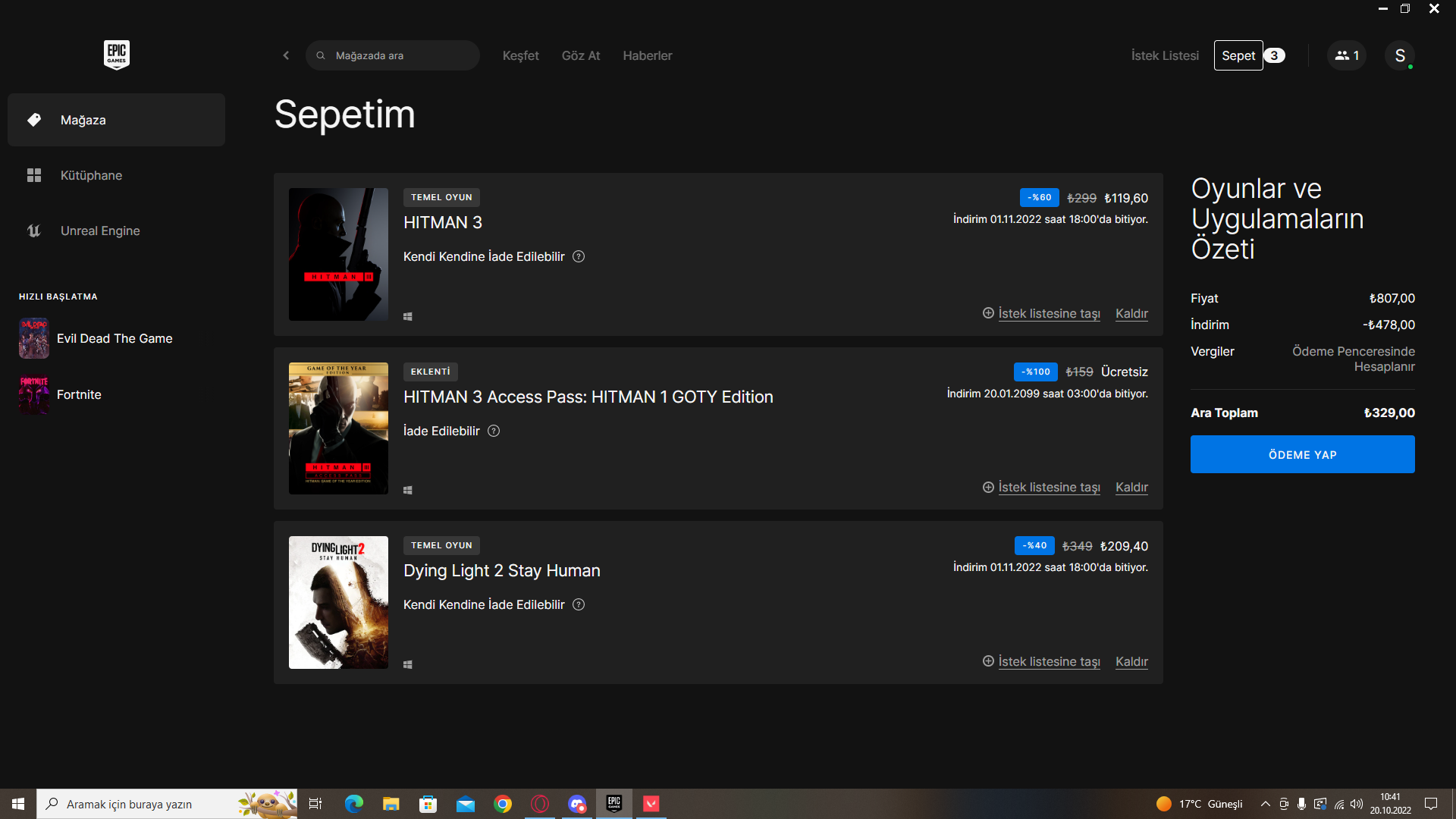This screenshot has height=819, width=1456.
Task: Open the Haberler tab
Action: (648, 55)
